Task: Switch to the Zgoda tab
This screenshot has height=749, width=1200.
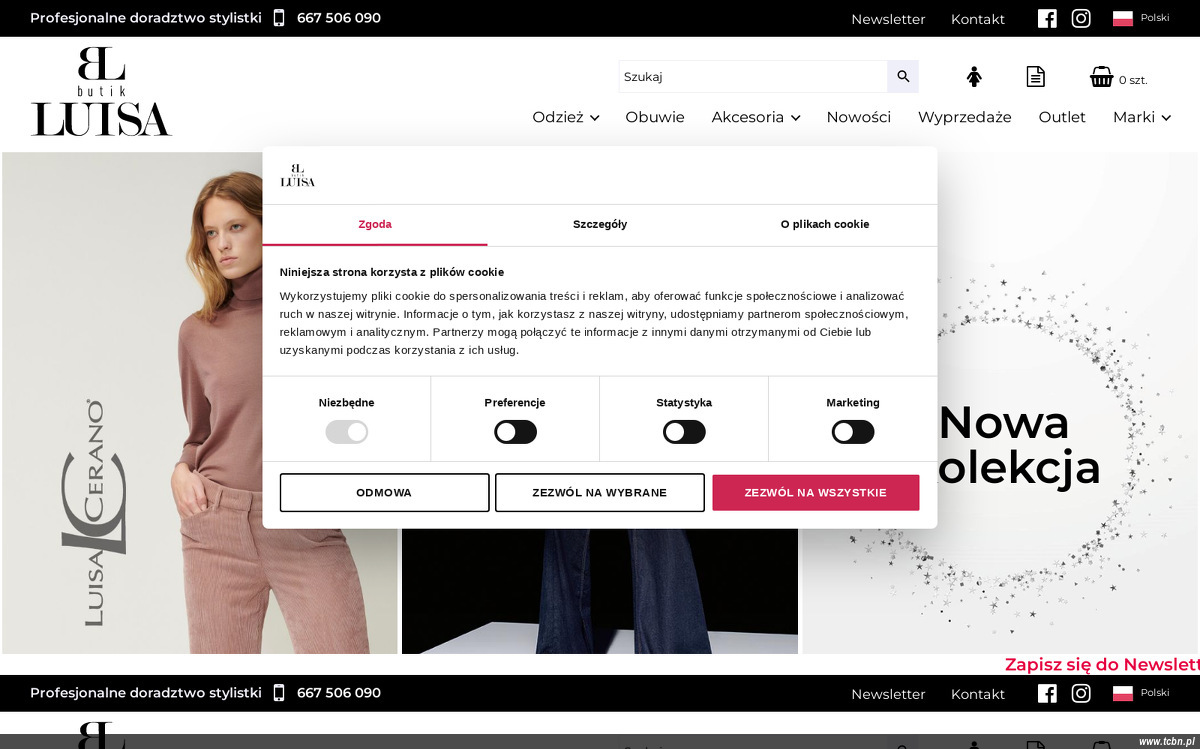Action: [x=375, y=224]
